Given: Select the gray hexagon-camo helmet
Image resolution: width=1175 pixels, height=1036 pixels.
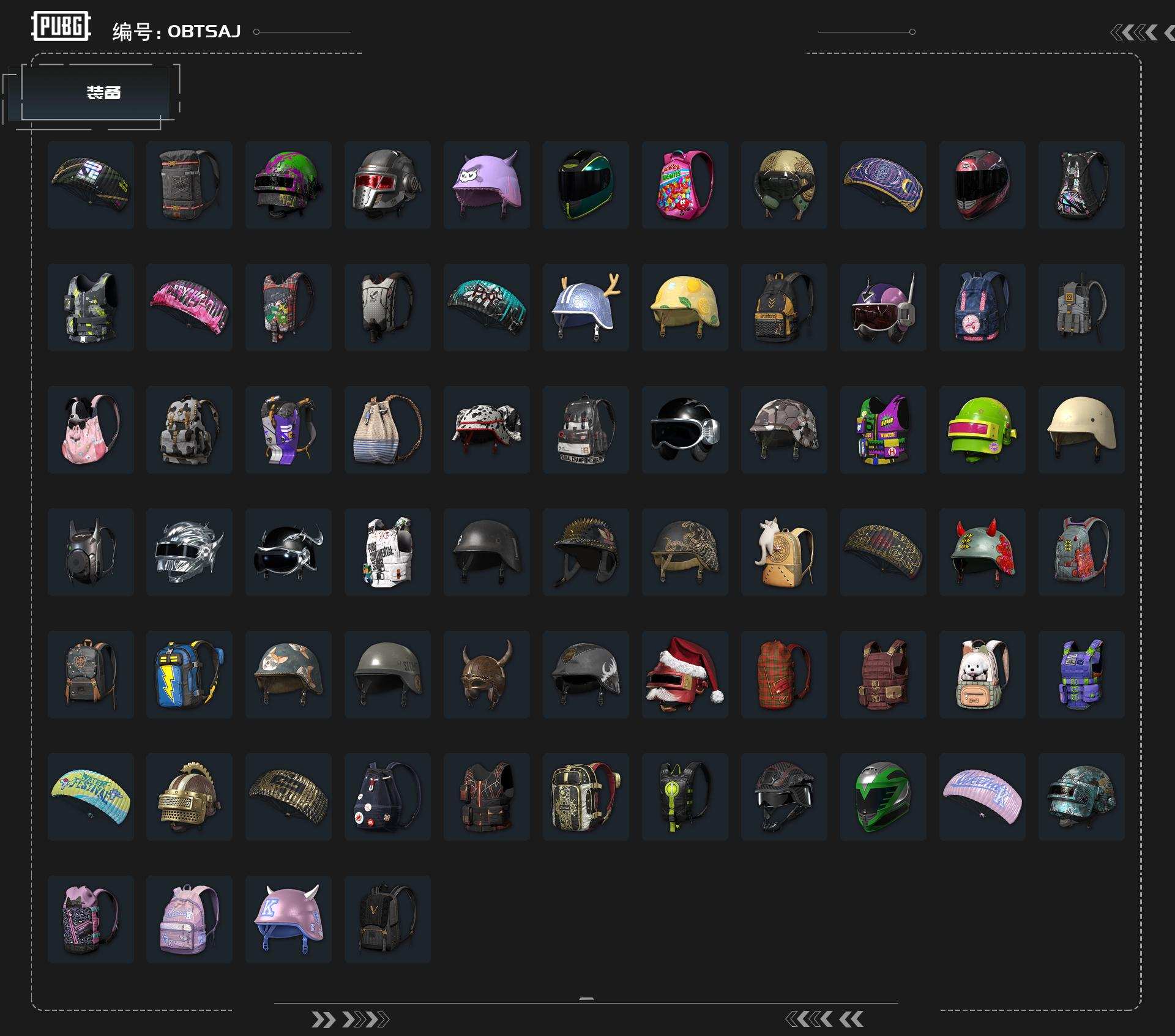Looking at the screenshot, I should (784, 430).
